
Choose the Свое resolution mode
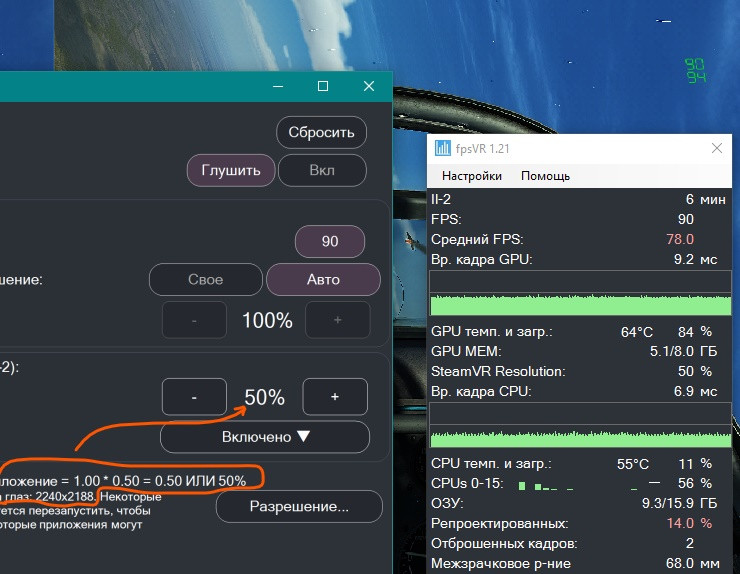pos(205,279)
